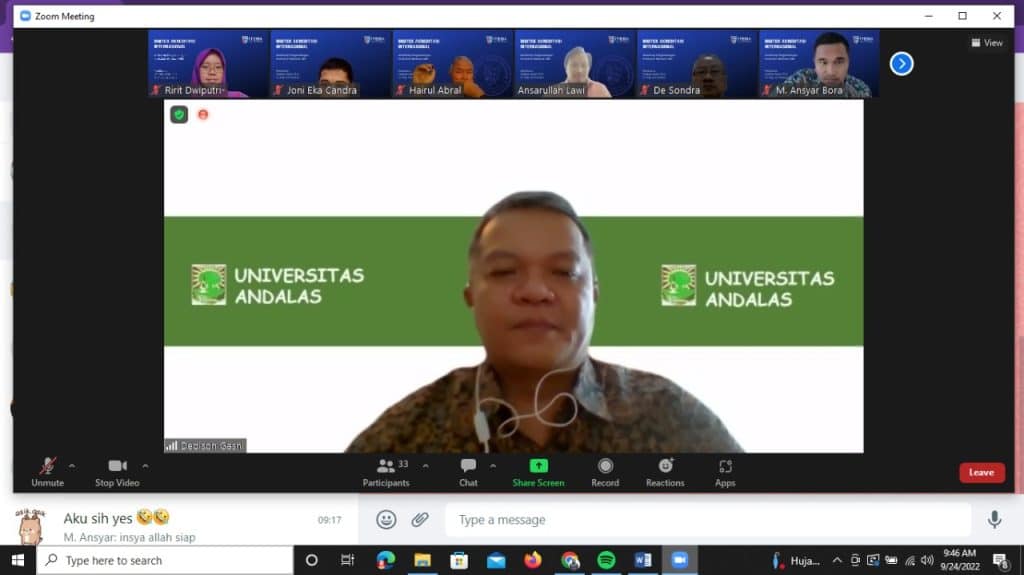Show hidden system tray icons
1024x575 pixels.
tap(837, 561)
